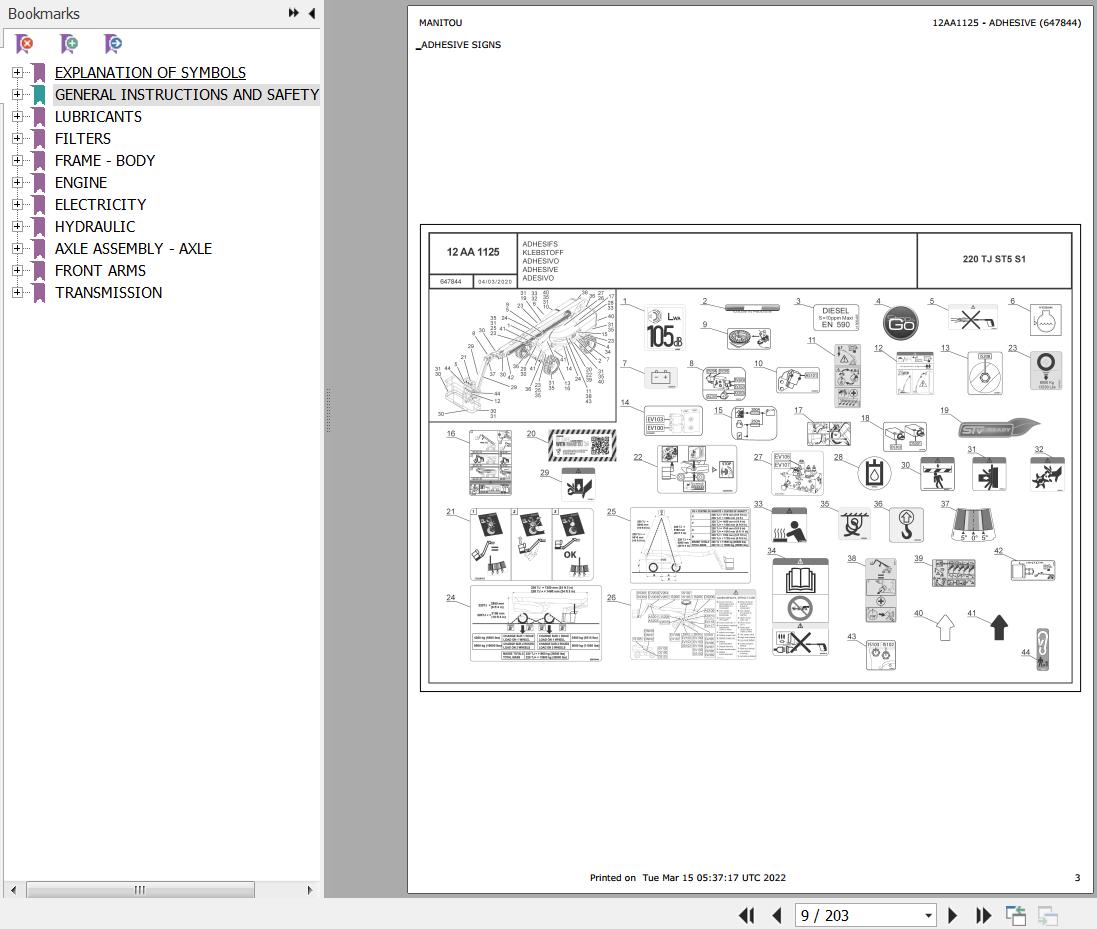Open the FRAME - BODY bookmark
Viewport: 1097px width, 929px height.
click(x=104, y=160)
